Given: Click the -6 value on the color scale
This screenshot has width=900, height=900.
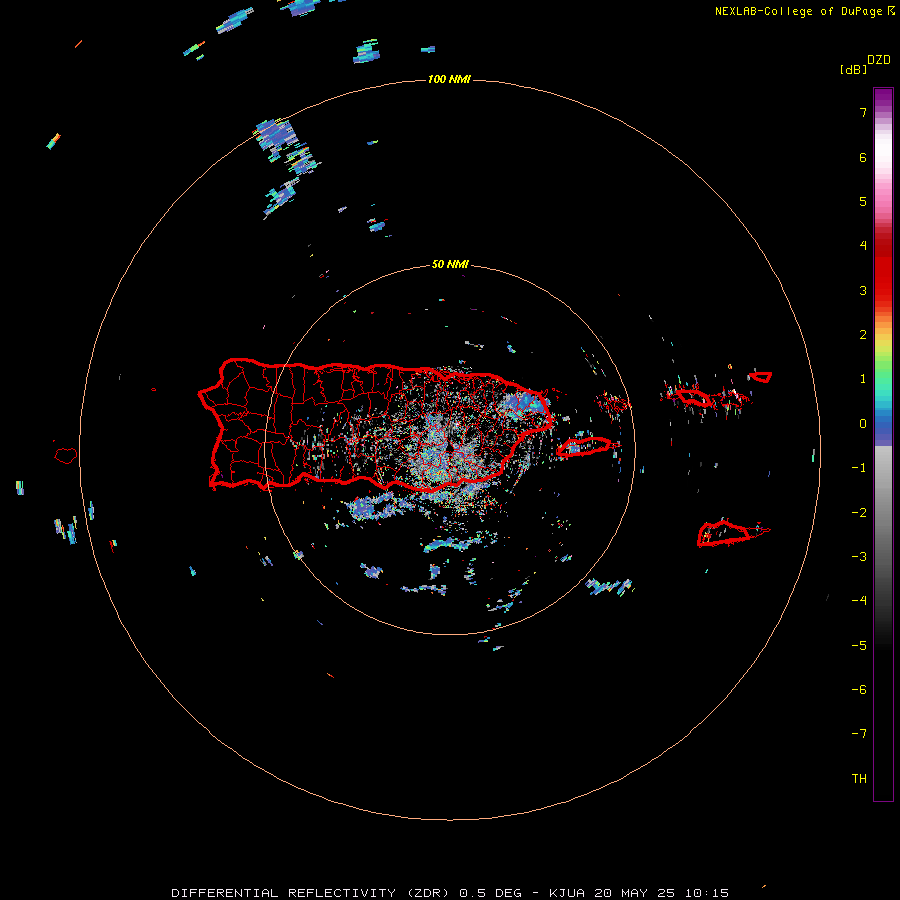Looking at the screenshot, I should 859,690.
